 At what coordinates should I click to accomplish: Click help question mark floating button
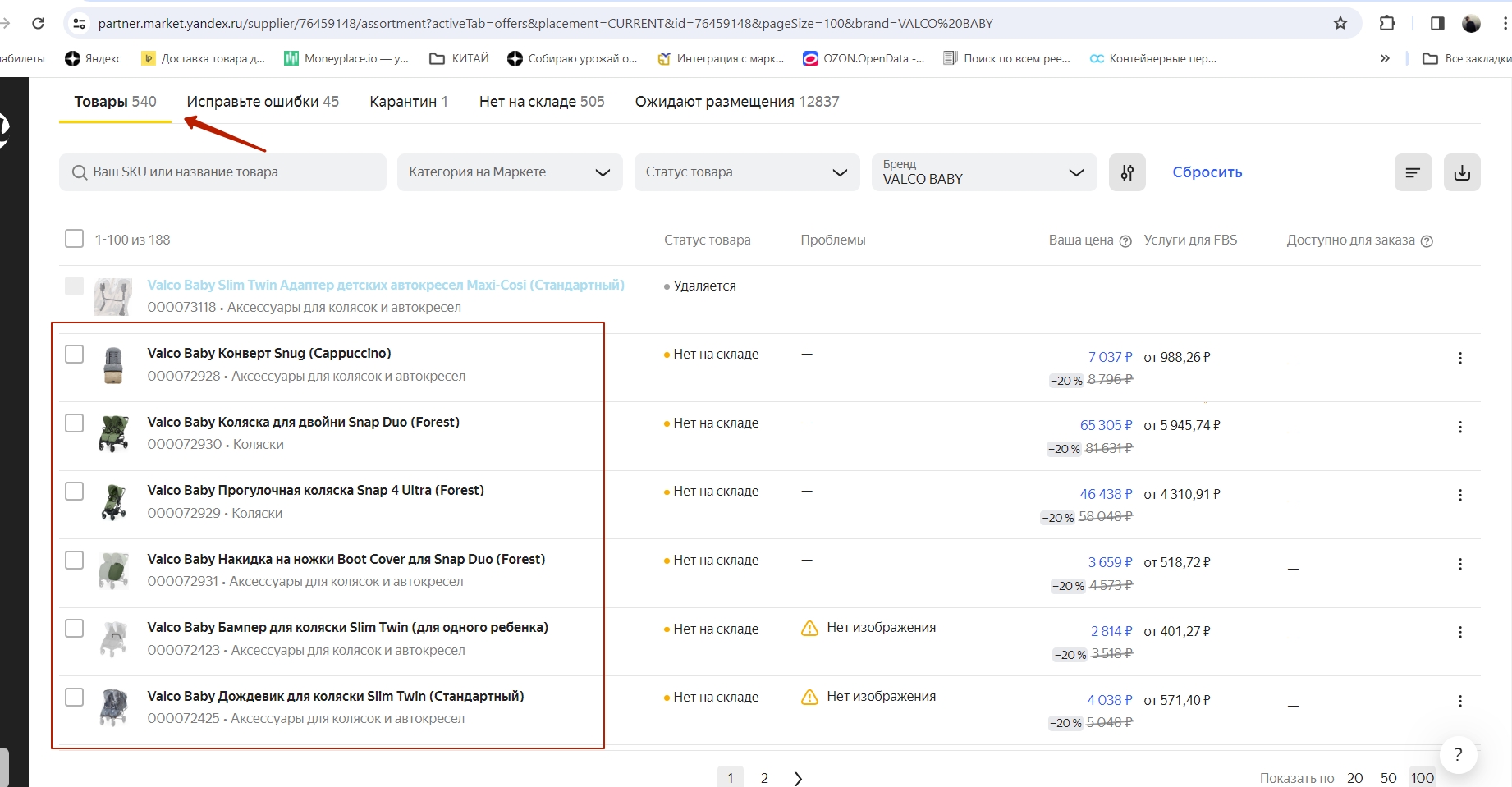tap(1458, 755)
